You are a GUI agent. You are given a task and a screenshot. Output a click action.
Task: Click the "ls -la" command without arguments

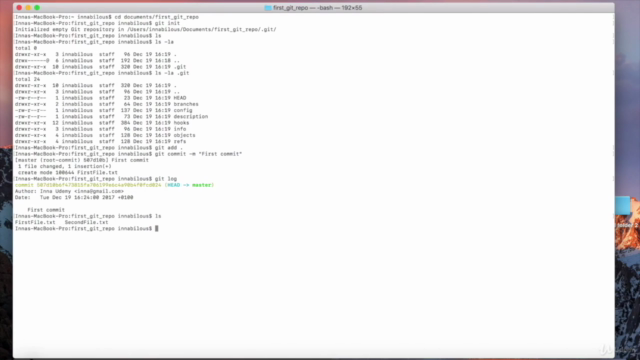(164, 42)
